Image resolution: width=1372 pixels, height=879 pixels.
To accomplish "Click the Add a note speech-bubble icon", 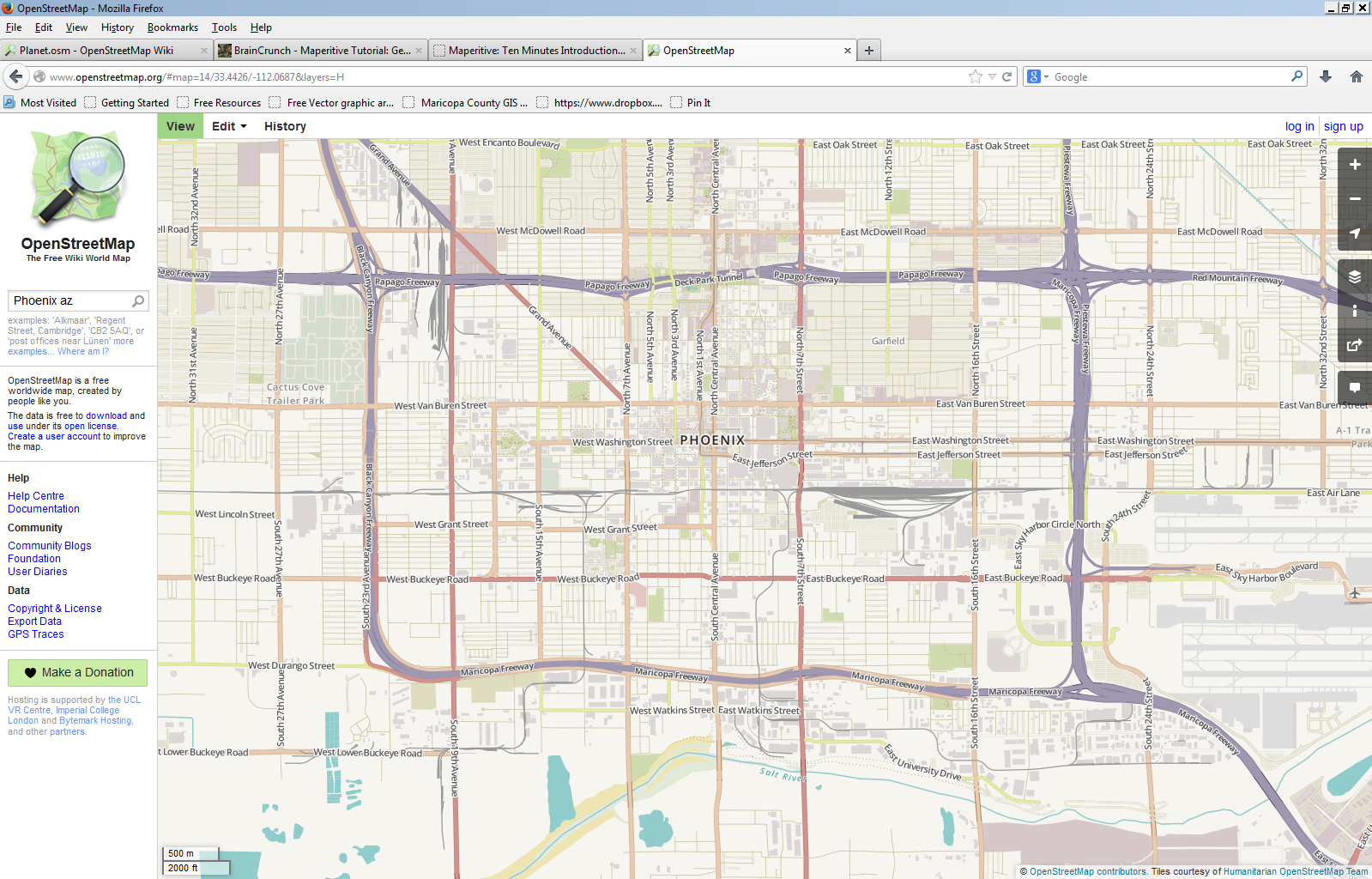I will 1355,388.
